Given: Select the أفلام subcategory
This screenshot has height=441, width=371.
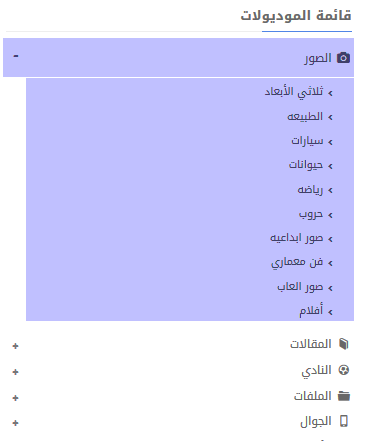Looking at the screenshot, I should click(311, 311).
